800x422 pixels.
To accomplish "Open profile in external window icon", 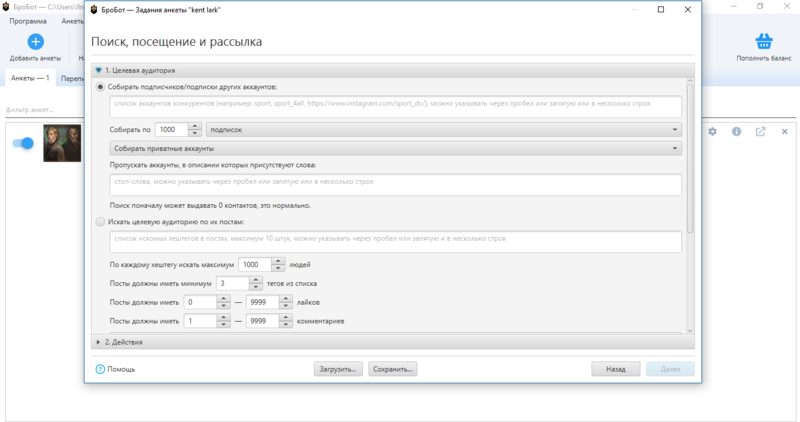I will [760, 131].
